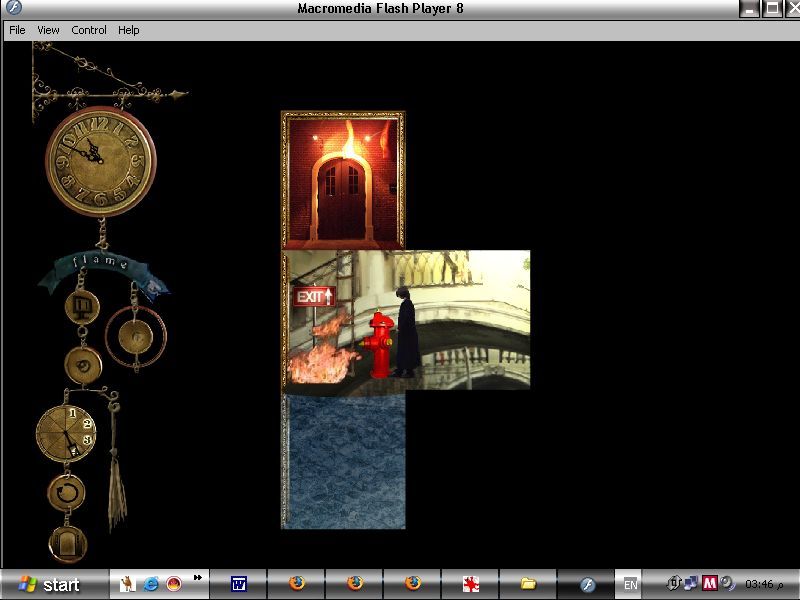
Task: Click the network computers tray icon
Action: click(x=691, y=583)
